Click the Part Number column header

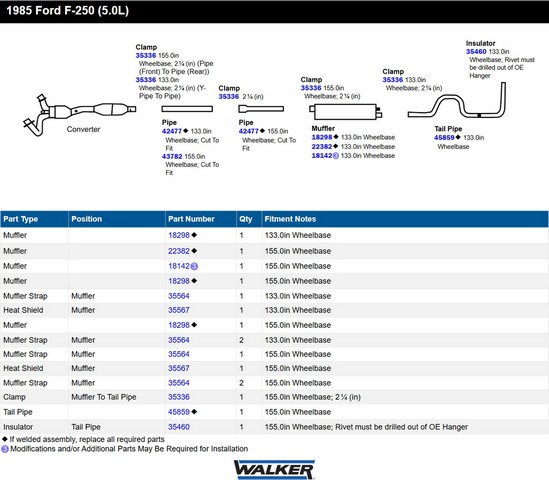(201, 219)
